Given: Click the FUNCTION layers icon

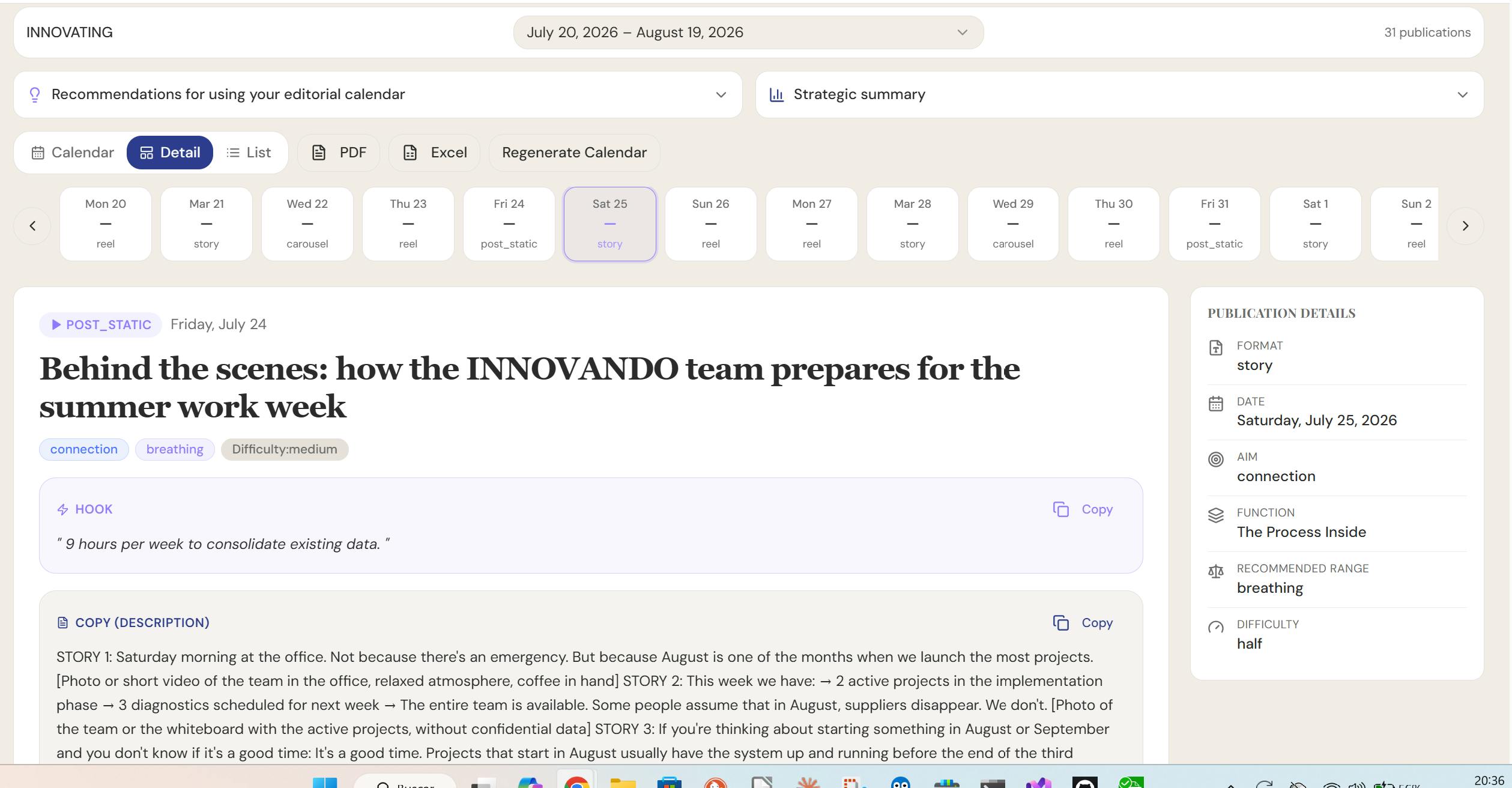Looking at the screenshot, I should [1216, 515].
